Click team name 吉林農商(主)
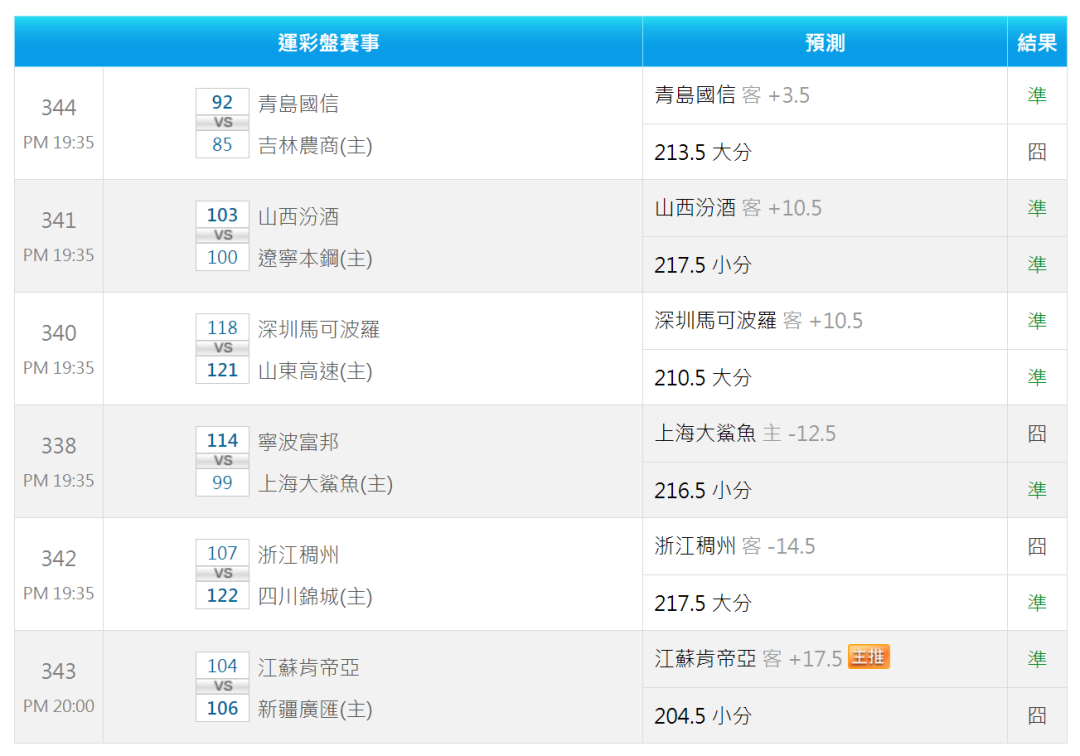Image resolution: width=1080 pixels, height=756 pixels. tap(315, 145)
